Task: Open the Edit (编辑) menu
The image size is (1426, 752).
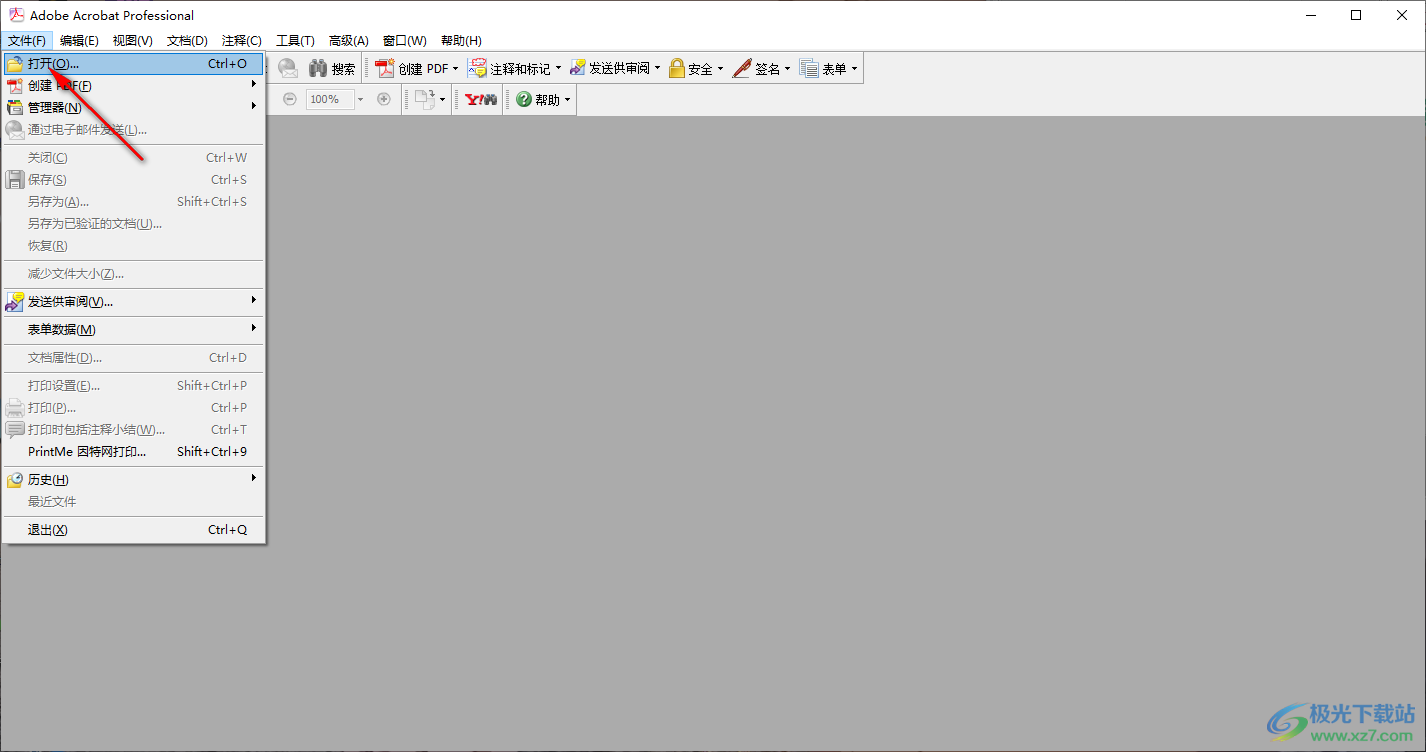Action: pos(79,41)
